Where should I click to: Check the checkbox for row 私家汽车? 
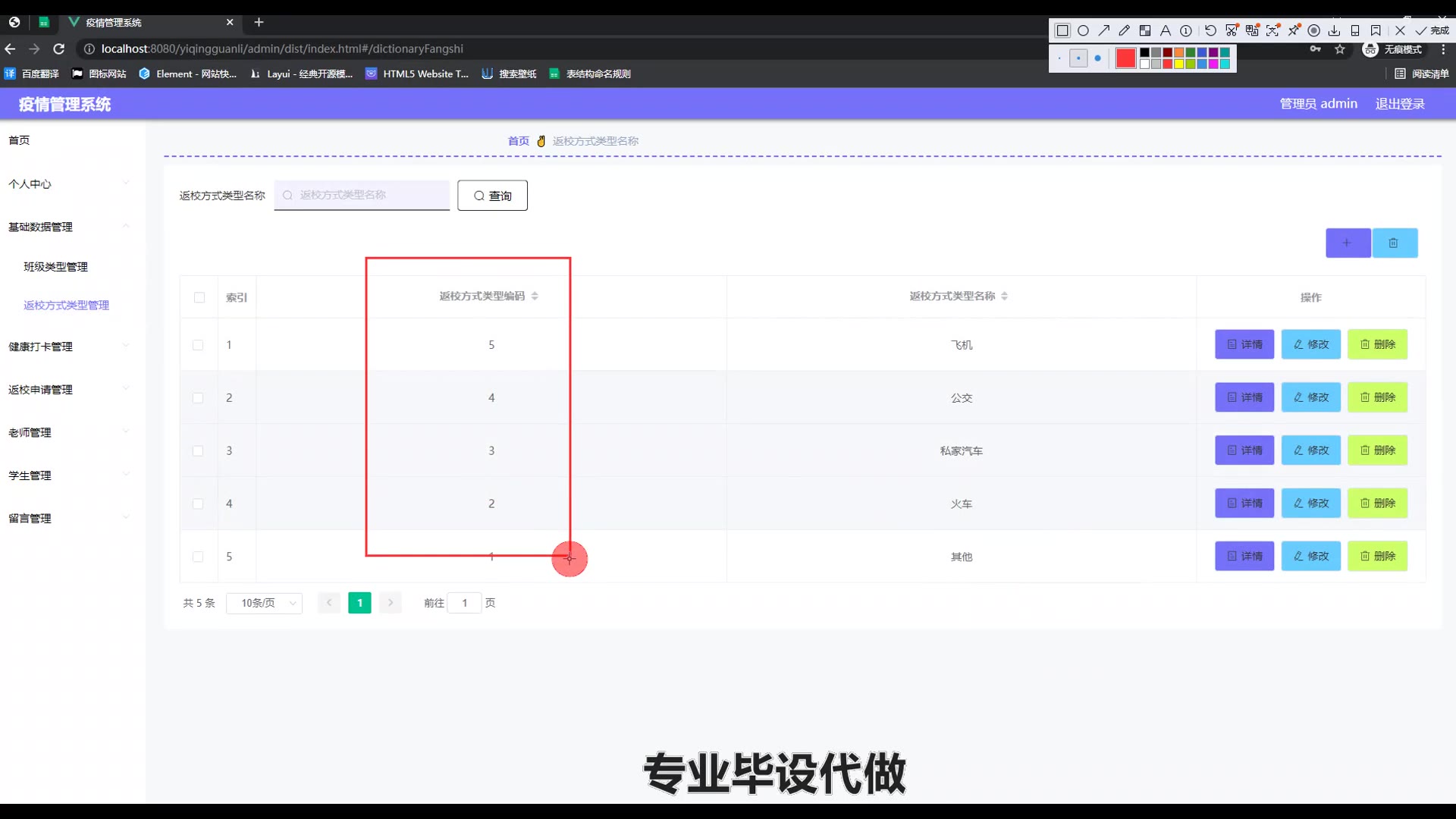(198, 450)
